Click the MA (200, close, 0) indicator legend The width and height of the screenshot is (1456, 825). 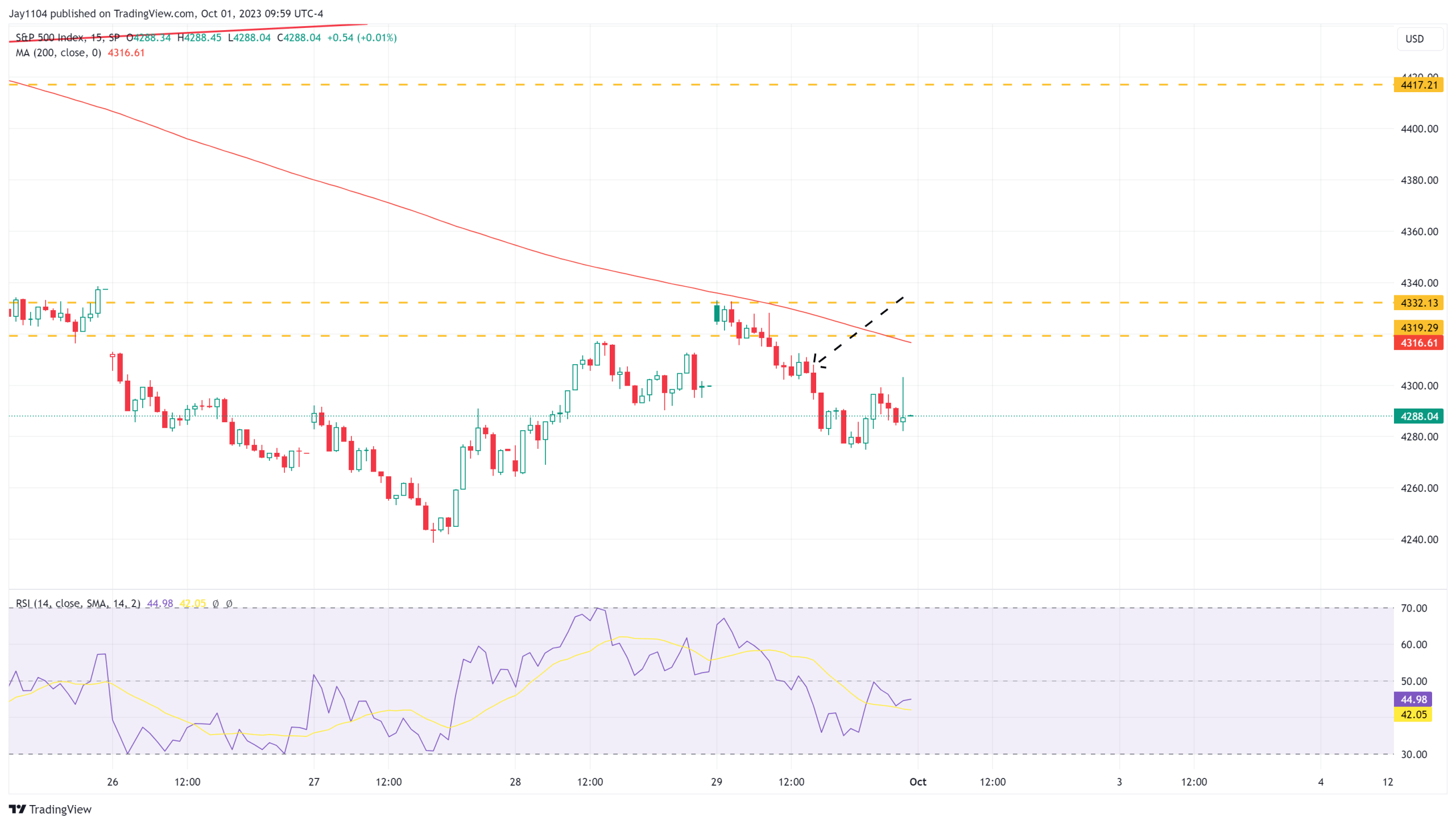point(58,53)
